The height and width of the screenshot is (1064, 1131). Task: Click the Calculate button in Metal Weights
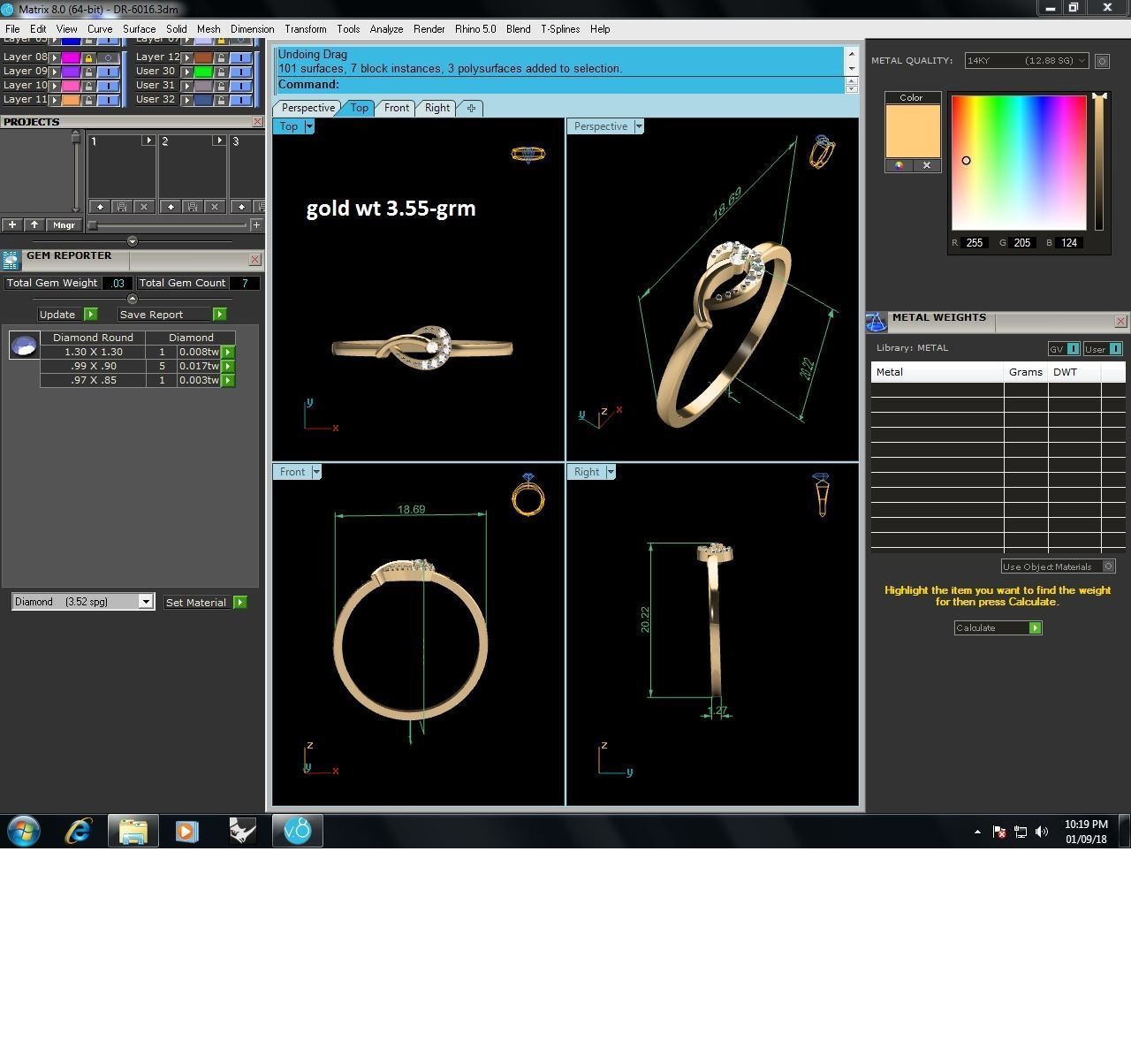tap(998, 627)
